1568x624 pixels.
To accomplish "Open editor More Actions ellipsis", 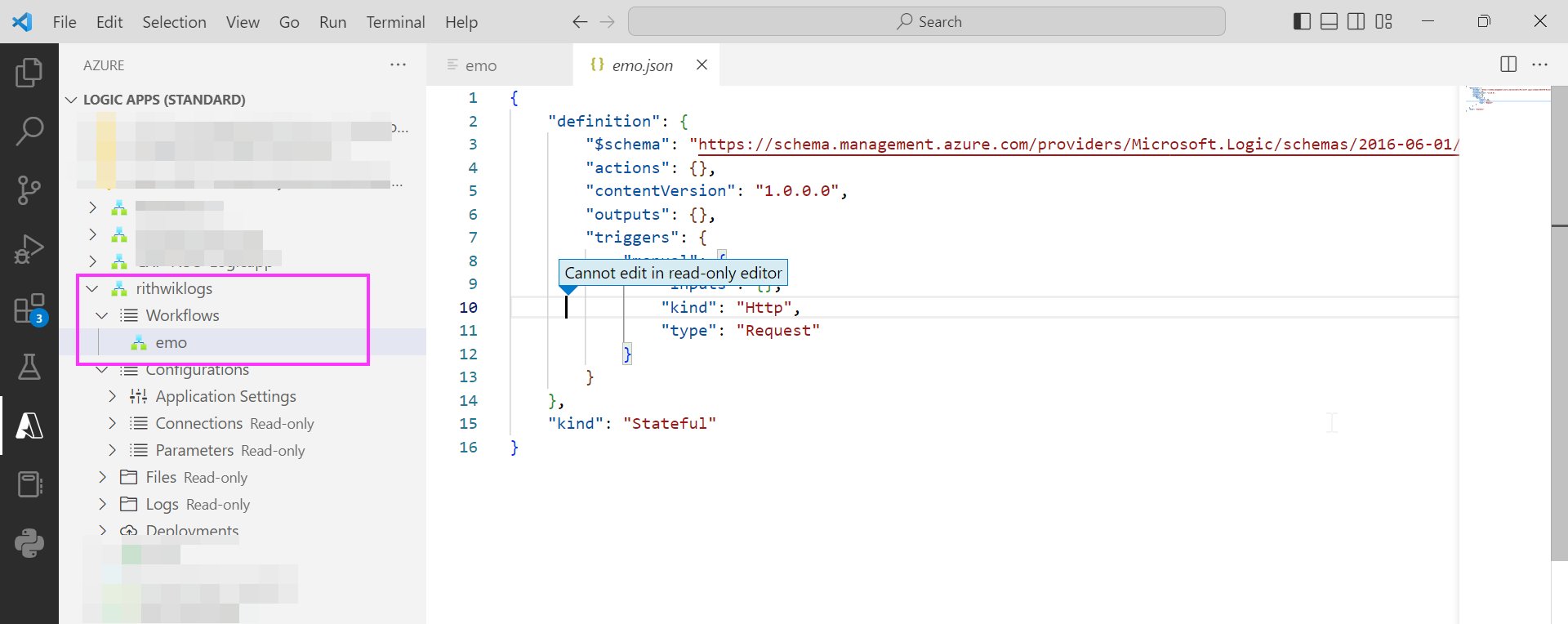I will (1539, 65).
